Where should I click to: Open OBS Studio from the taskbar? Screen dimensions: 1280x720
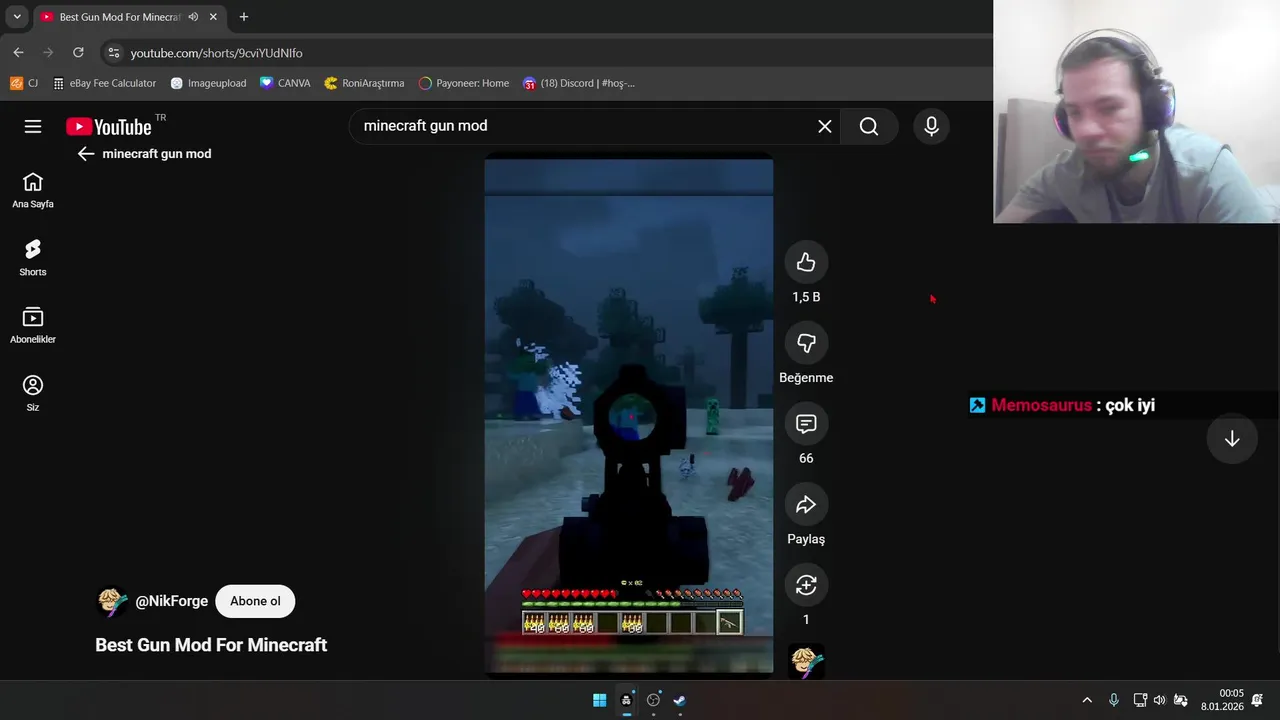click(653, 700)
